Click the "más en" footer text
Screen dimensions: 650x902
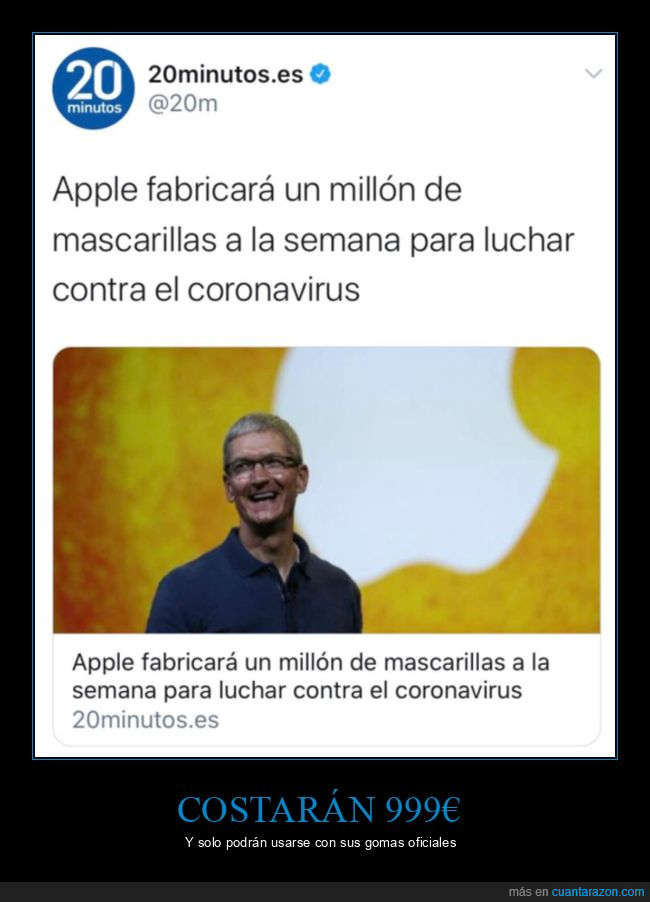(528, 892)
